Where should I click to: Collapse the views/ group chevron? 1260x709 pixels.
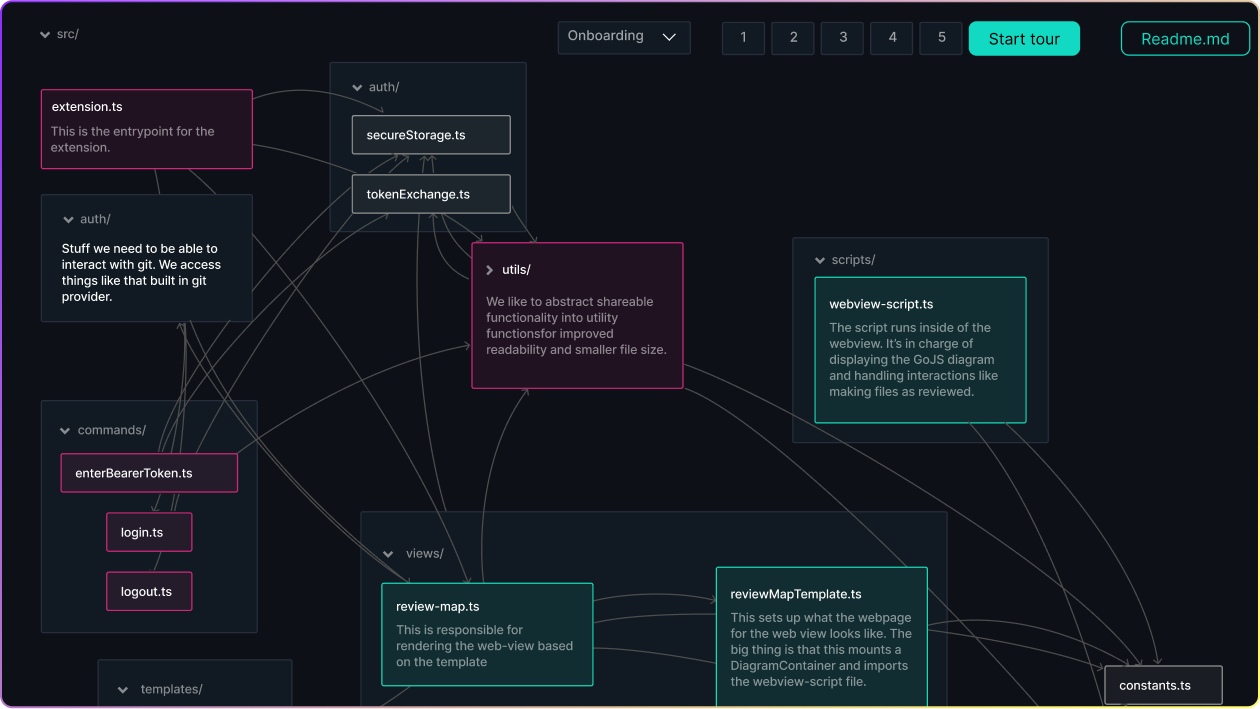tap(388, 553)
